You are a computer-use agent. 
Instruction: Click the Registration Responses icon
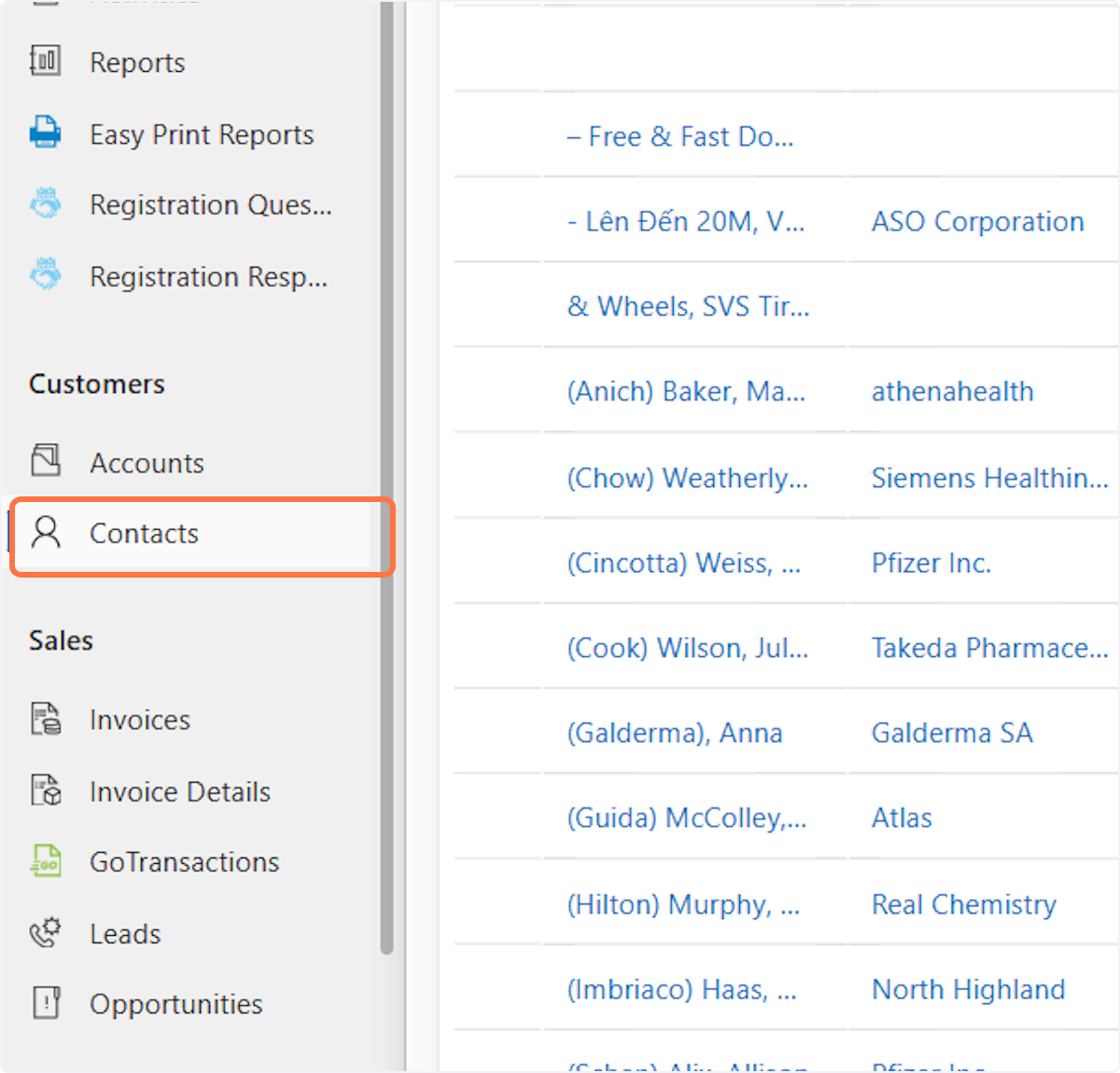45,275
